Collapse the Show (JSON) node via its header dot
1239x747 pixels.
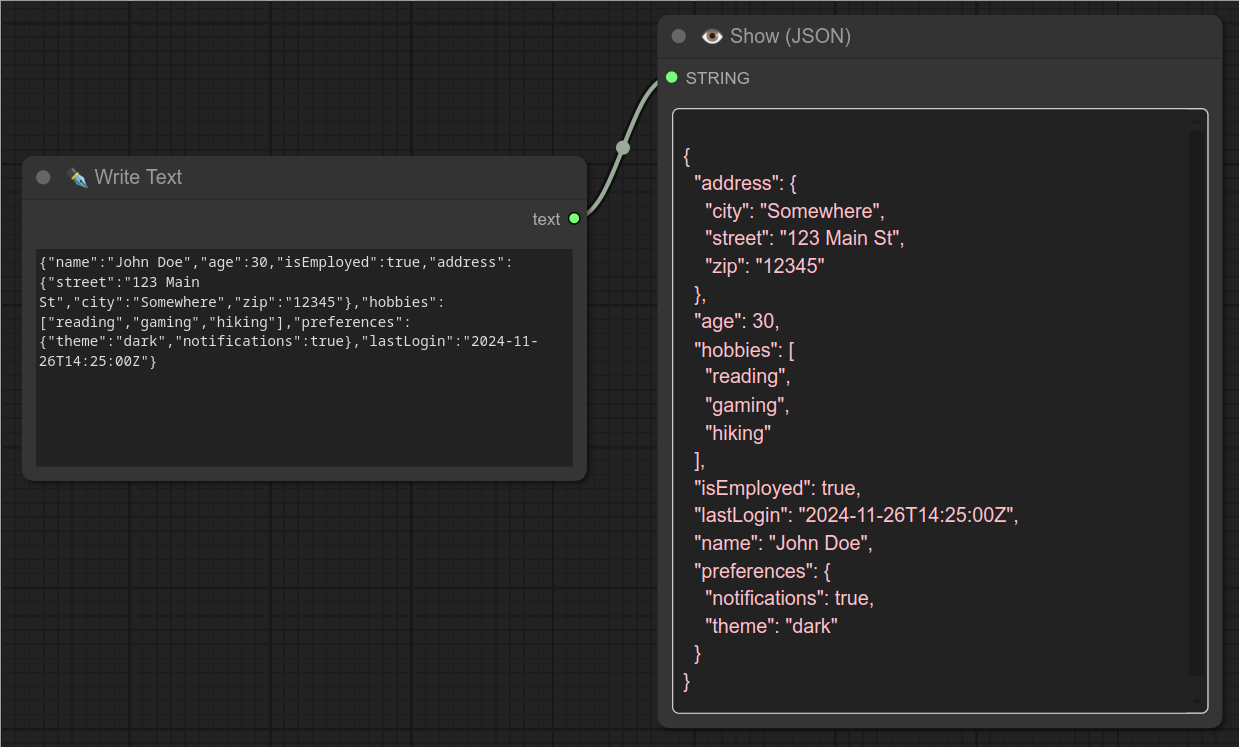(x=678, y=36)
